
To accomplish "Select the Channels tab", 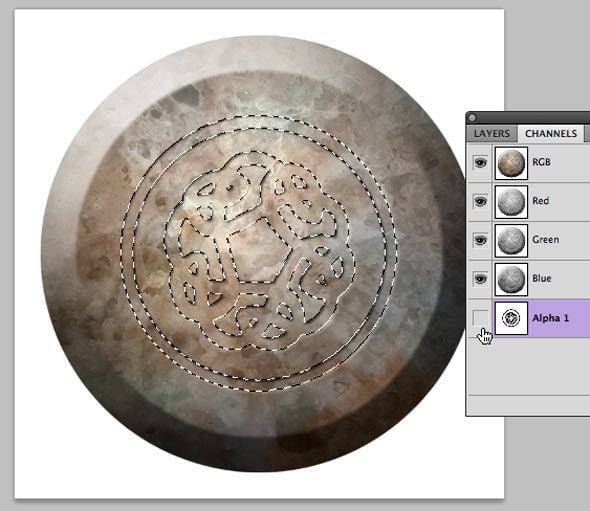I will pyautogui.click(x=551, y=134).
